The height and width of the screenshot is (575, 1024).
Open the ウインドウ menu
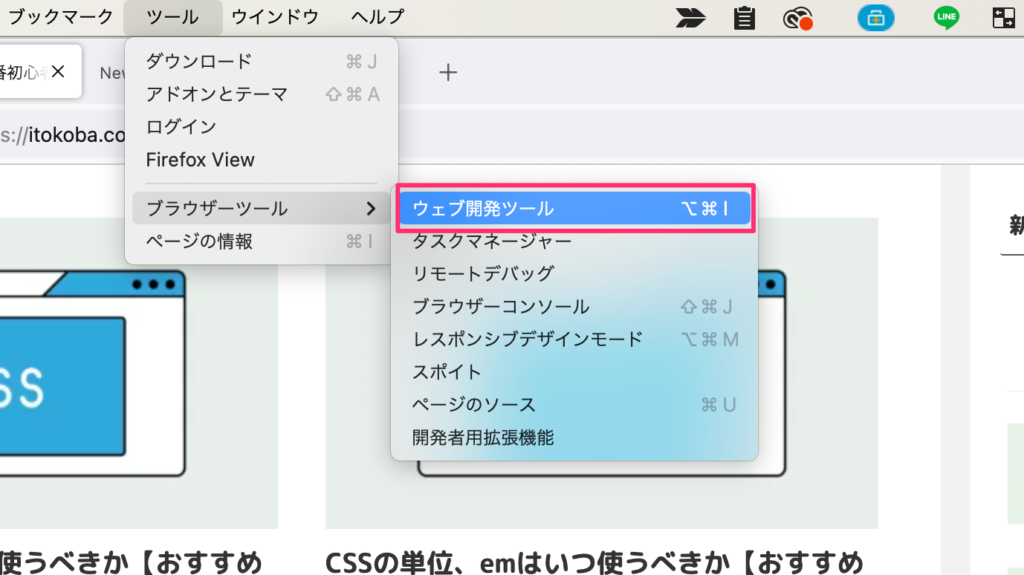275,17
